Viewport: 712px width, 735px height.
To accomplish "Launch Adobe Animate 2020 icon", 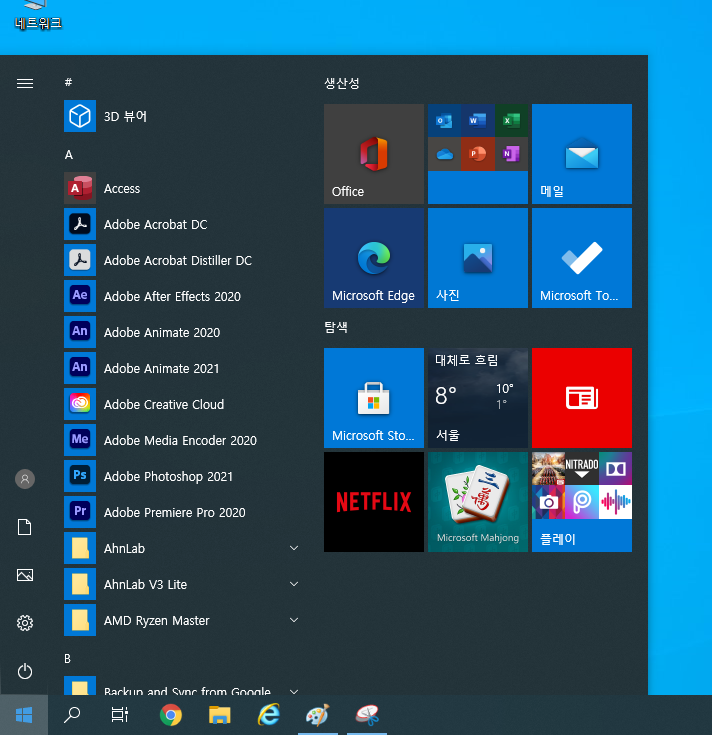I will coord(80,332).
